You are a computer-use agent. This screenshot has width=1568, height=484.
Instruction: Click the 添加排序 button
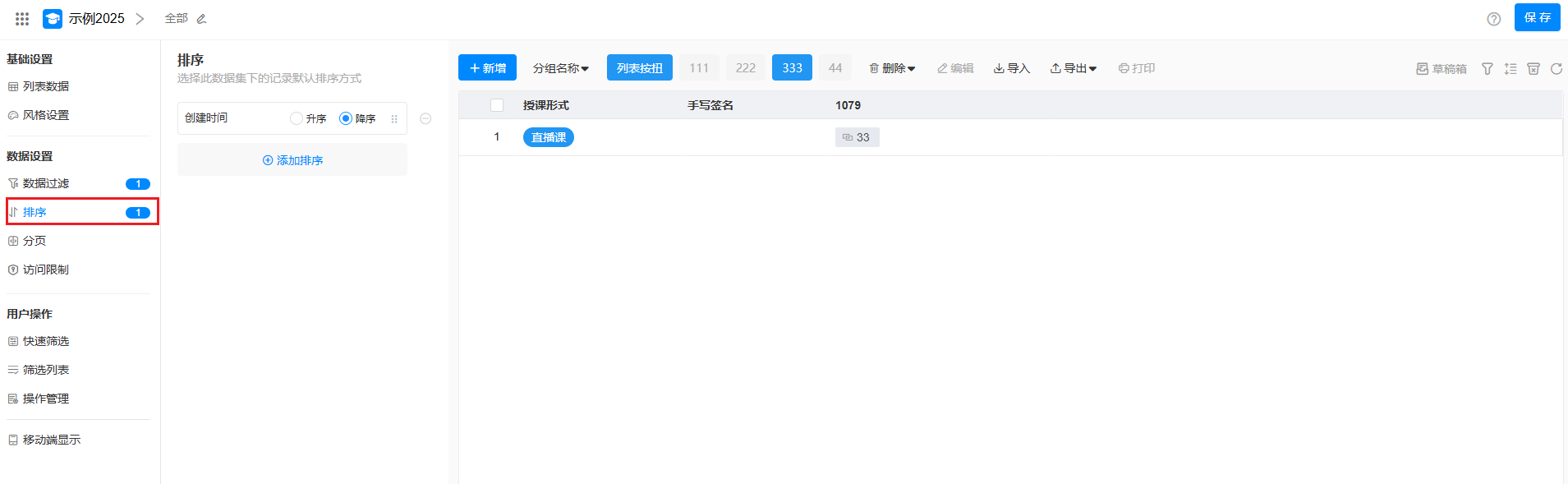point(292,160)
